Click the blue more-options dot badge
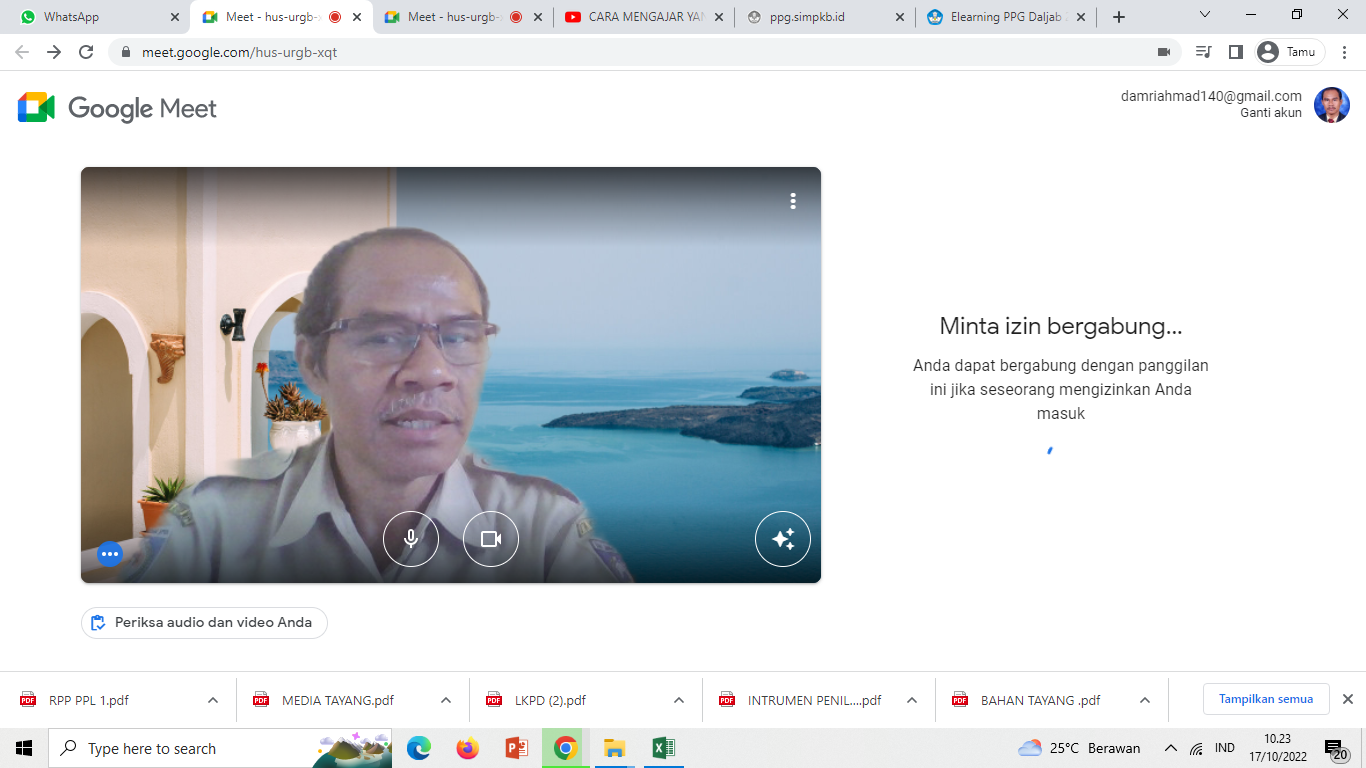The image size is (1366, 768). pyautogui.click(x=110, y=553)
